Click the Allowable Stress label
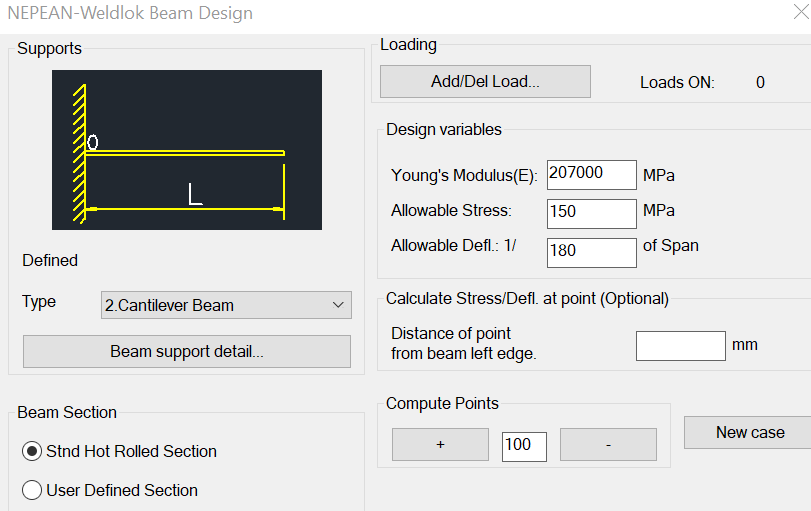Image resolution: width=811 pixels, height=511 pixels. point(451,211)
